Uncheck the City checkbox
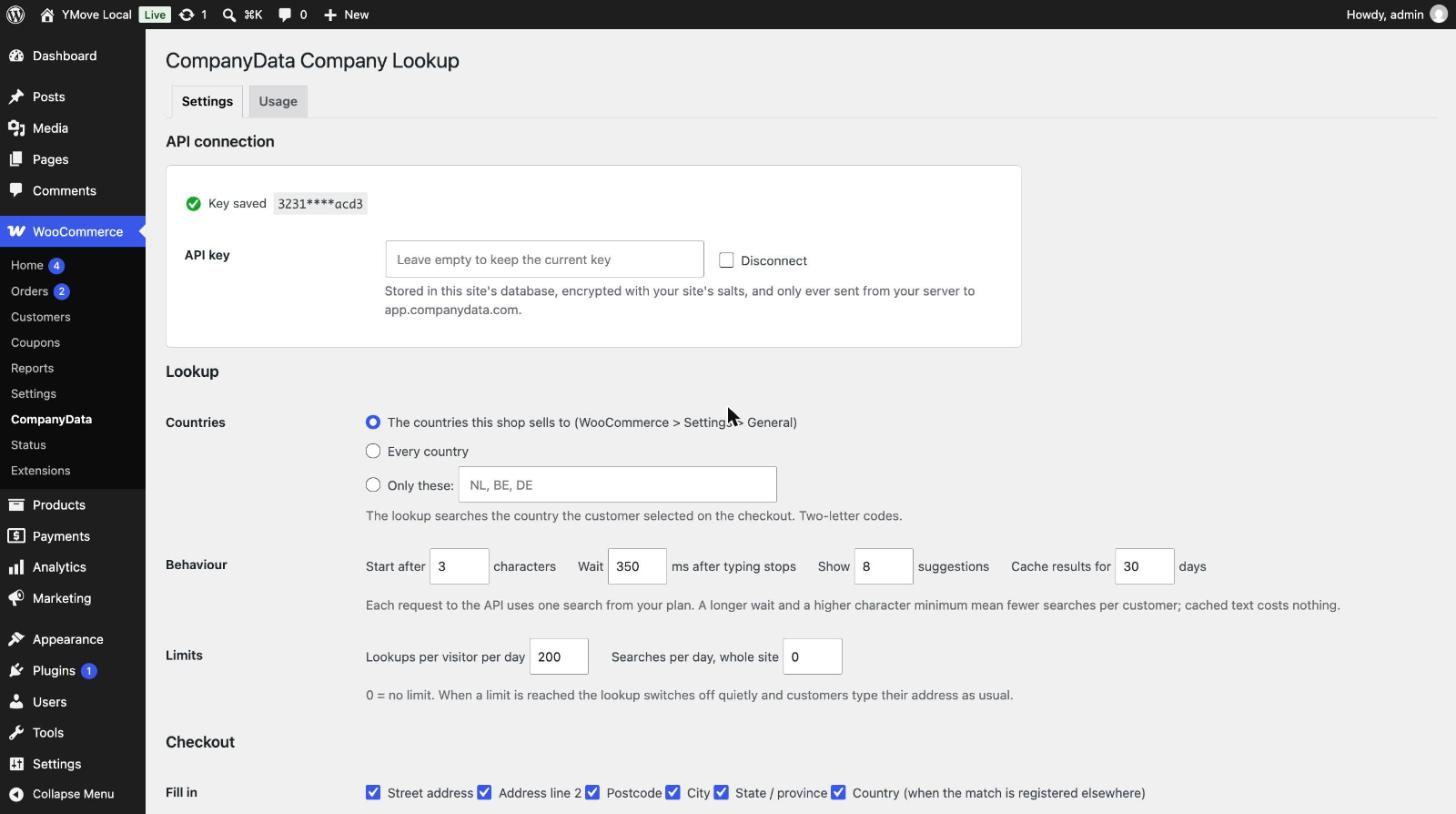The image size is (1456, 814). (673, 793)
